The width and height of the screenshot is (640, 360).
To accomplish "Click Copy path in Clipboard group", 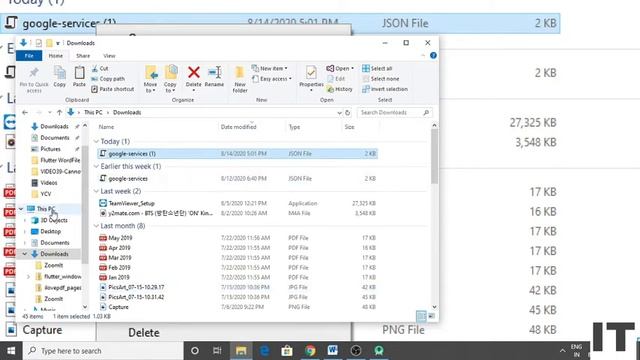I will click(x=108, y=79).
